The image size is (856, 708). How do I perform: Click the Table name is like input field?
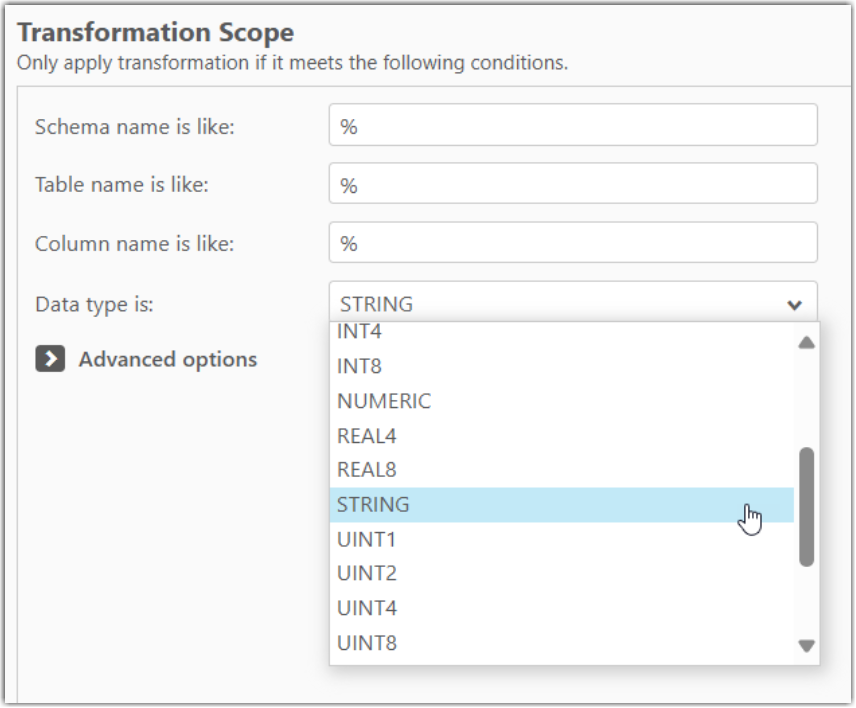point(570,182)
